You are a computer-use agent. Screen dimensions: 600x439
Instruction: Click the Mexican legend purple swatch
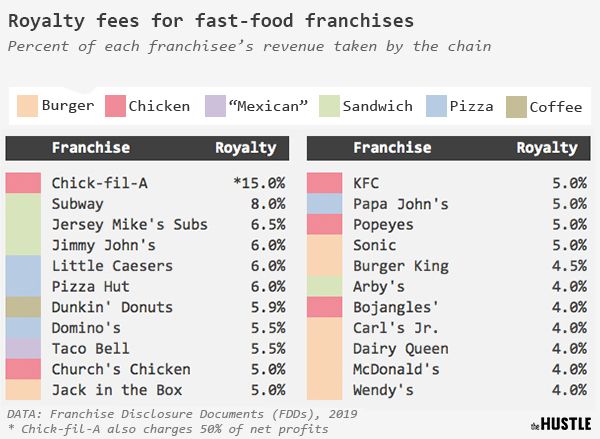point(215,106)
